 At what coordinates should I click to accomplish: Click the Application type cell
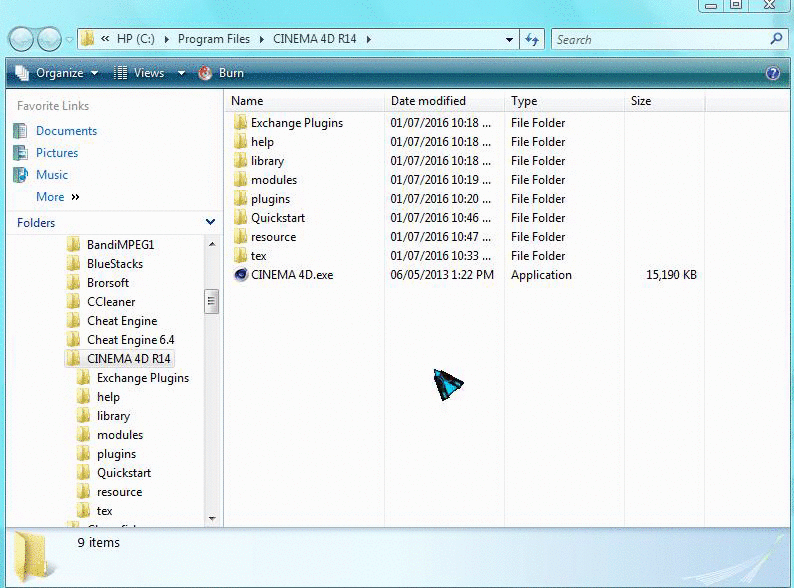[541, 275]
